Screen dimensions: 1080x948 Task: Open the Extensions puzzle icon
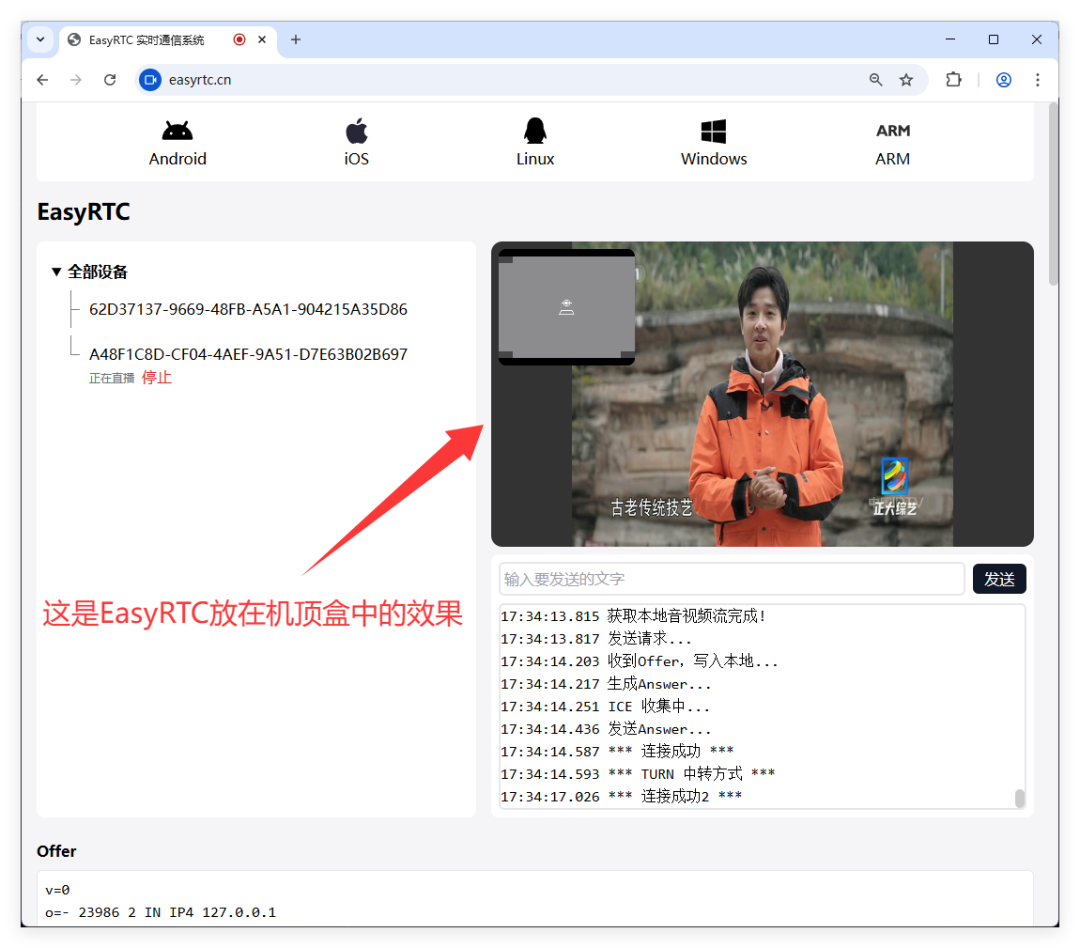(953, 80)
